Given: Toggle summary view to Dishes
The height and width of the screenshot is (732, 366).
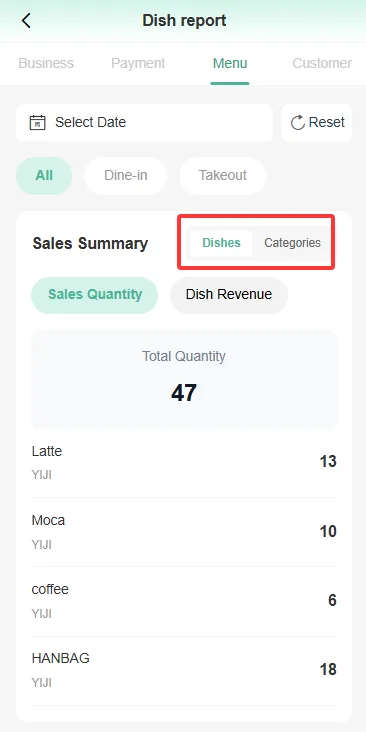Looking at the screenshot, I should [x=221, y=243].
